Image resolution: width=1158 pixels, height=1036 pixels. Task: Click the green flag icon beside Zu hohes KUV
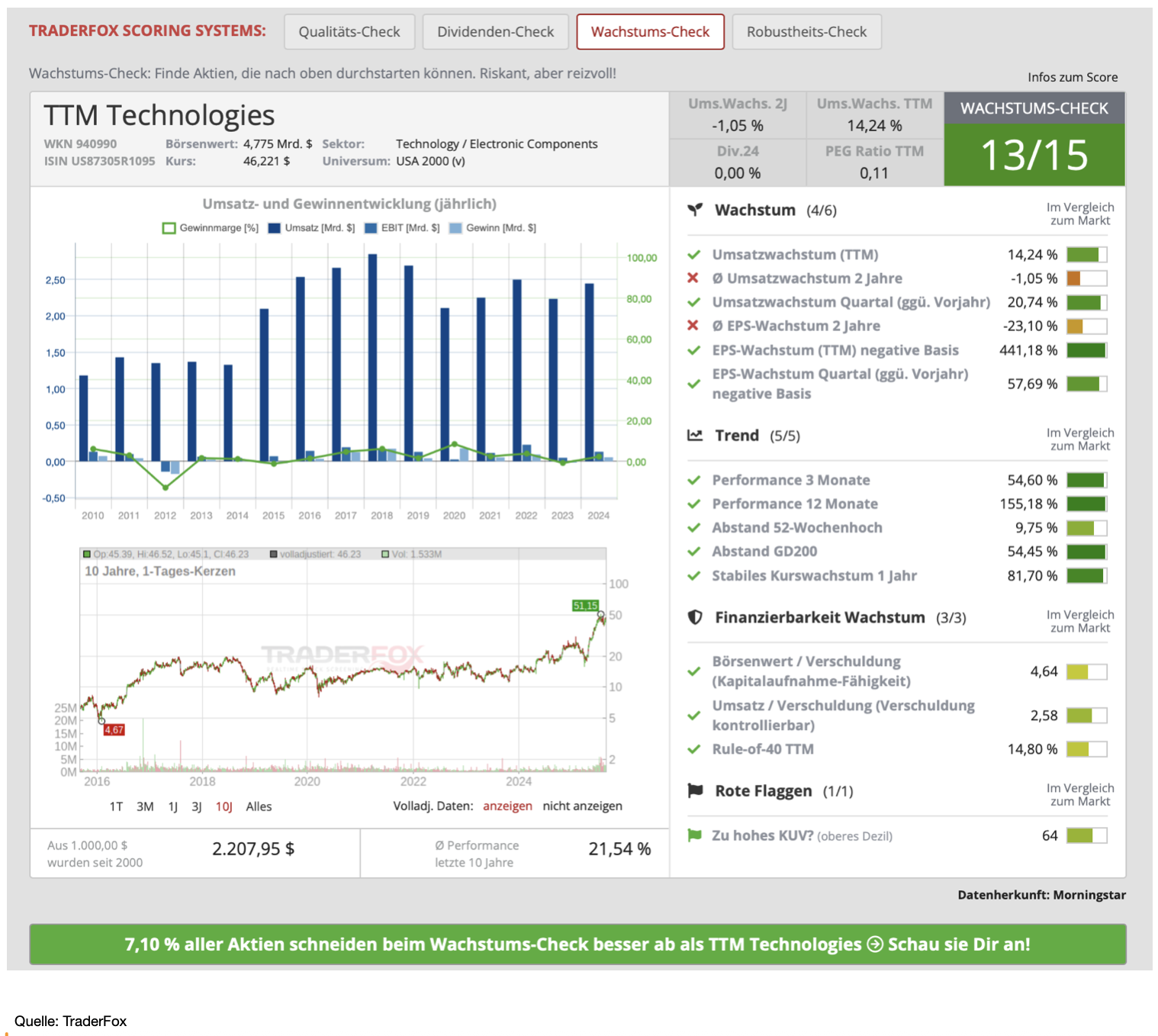tap(694, 835)
